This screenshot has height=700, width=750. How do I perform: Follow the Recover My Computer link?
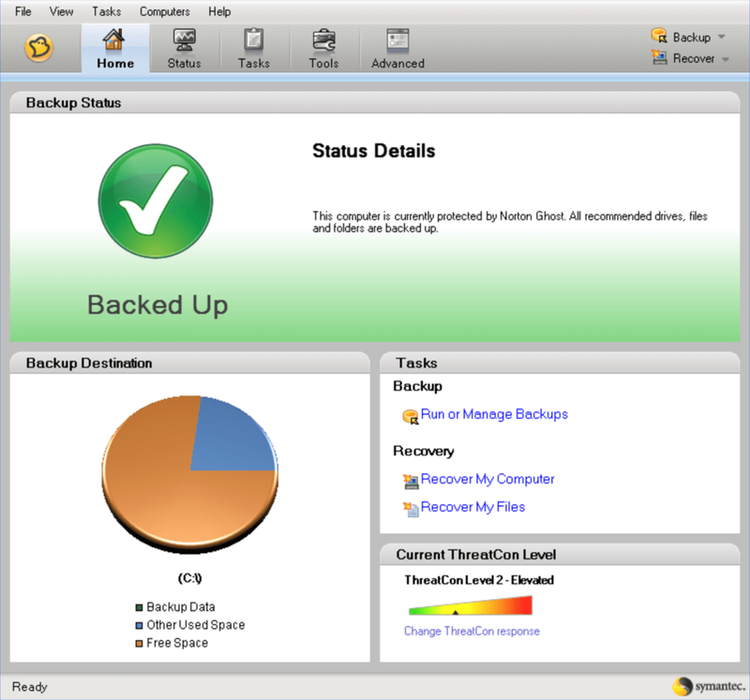click(x=487, y=479)
